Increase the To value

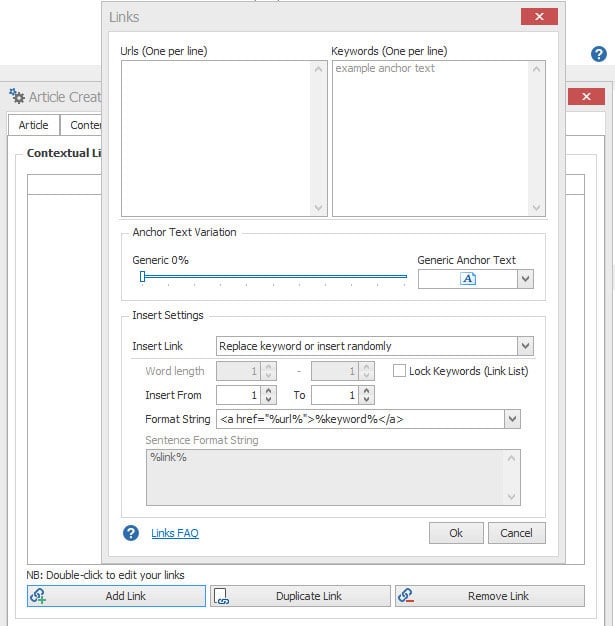(x=366, y=390)
